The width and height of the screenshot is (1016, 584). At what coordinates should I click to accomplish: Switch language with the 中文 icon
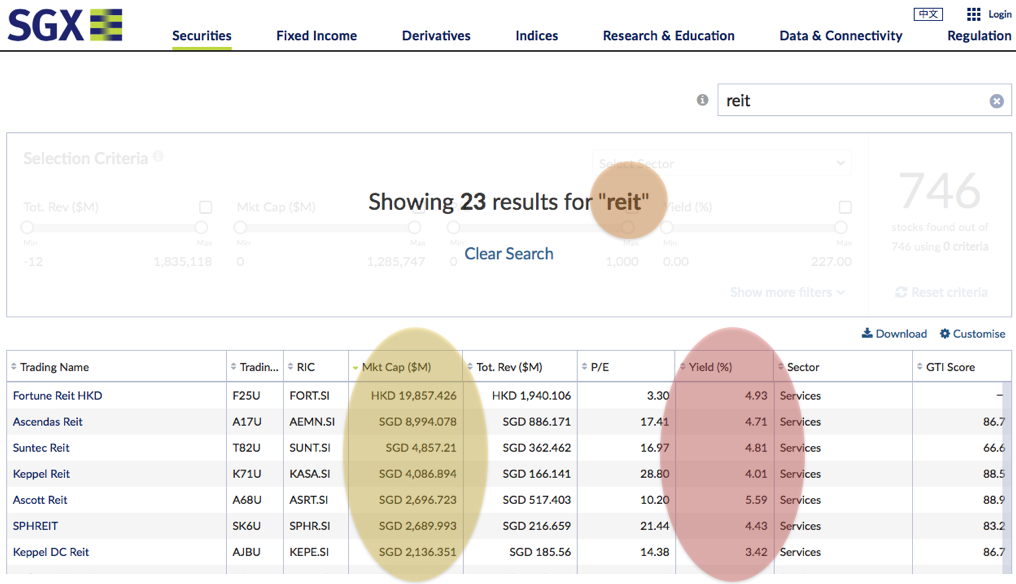point(928,14)
